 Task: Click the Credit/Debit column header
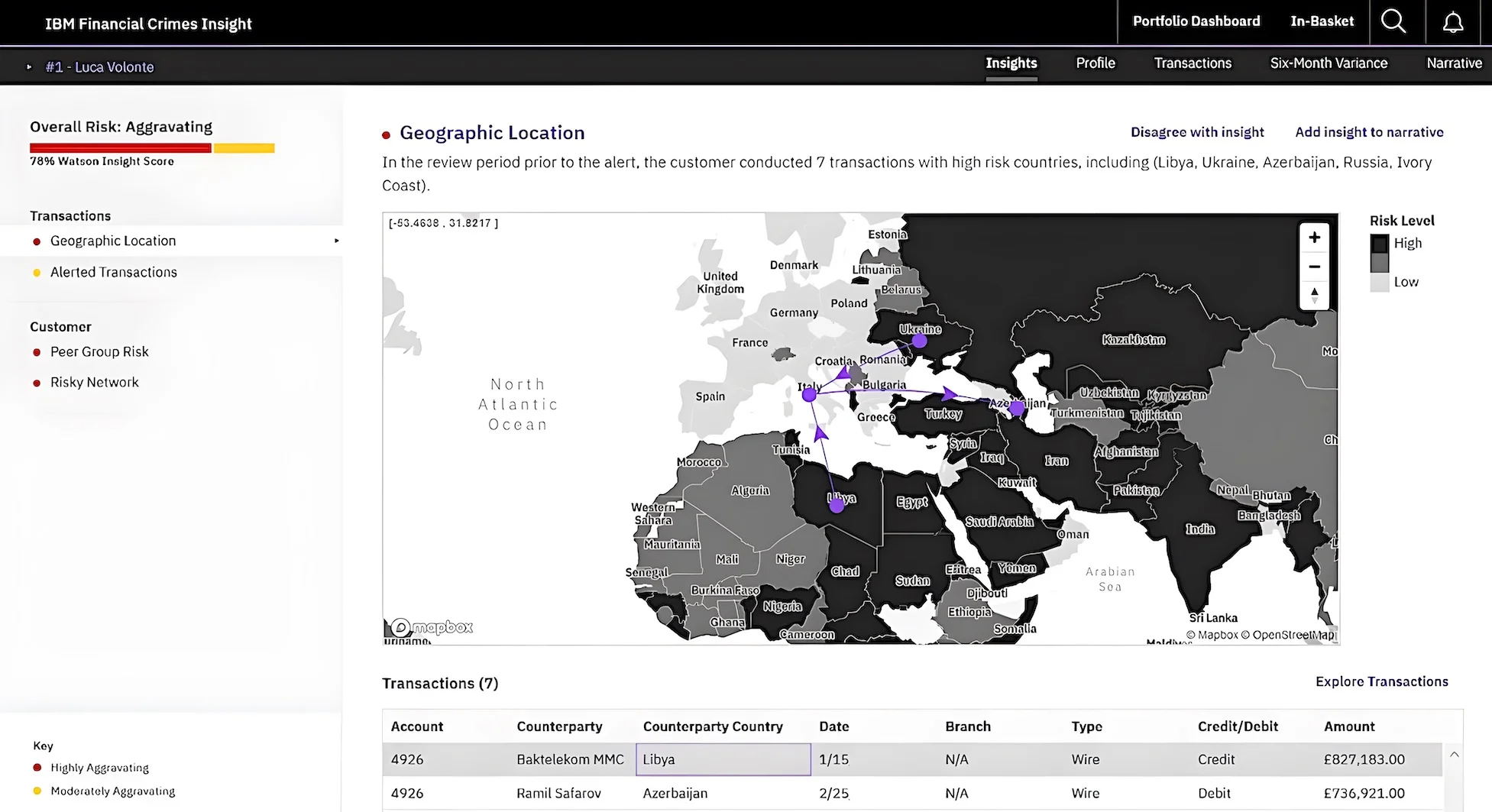click(1238, 726)
